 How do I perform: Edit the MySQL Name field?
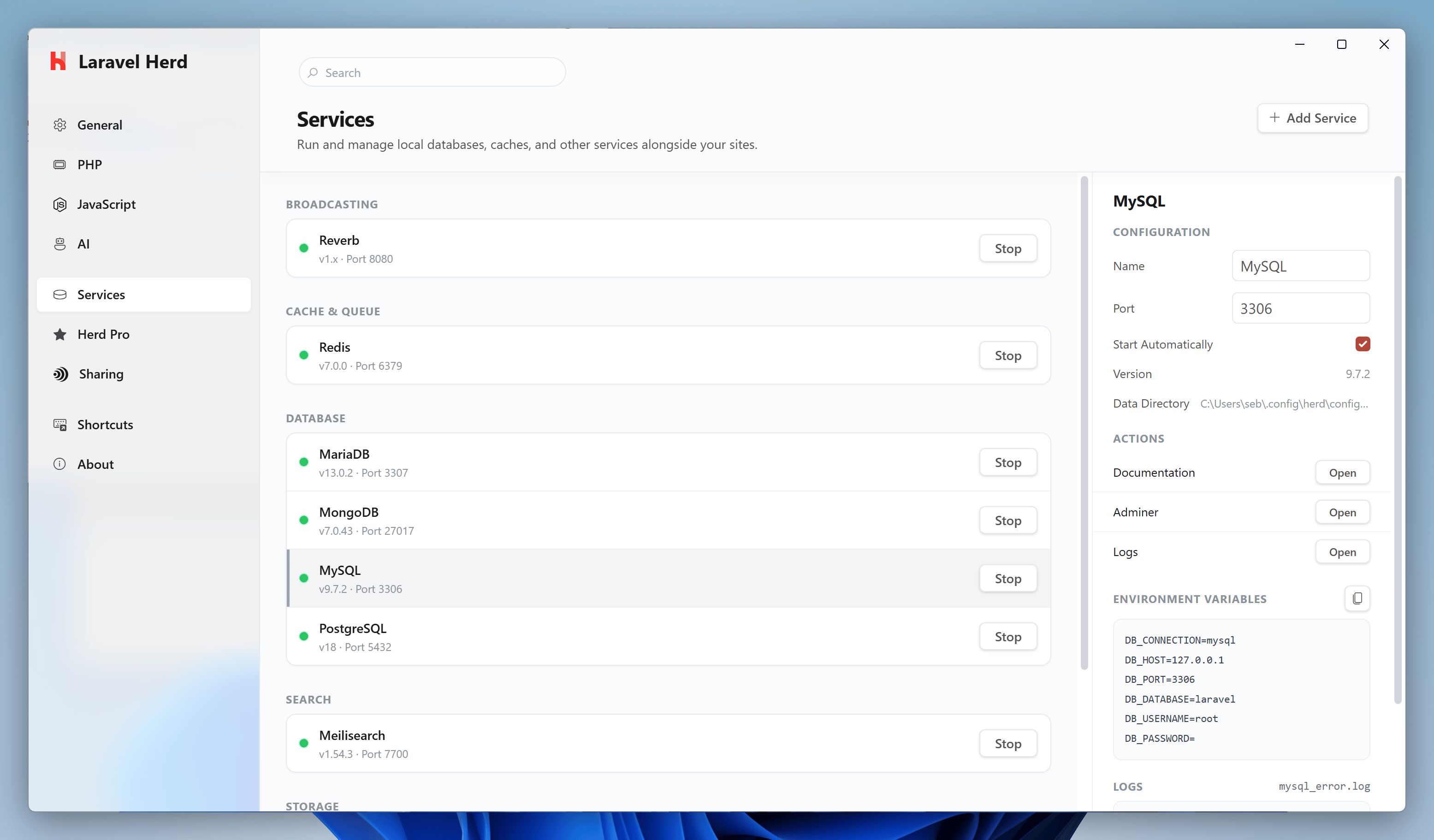coord(1300,266)
